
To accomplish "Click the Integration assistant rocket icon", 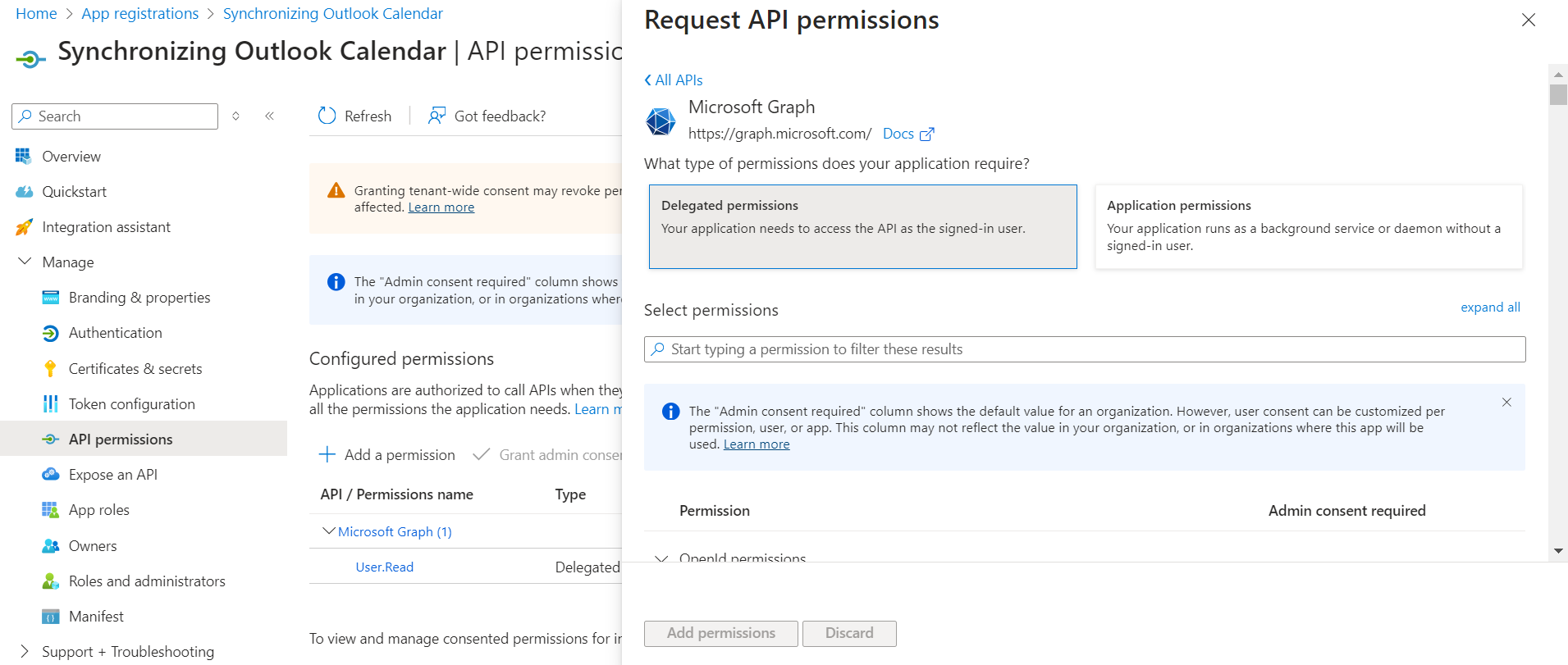I will point(25,227).
